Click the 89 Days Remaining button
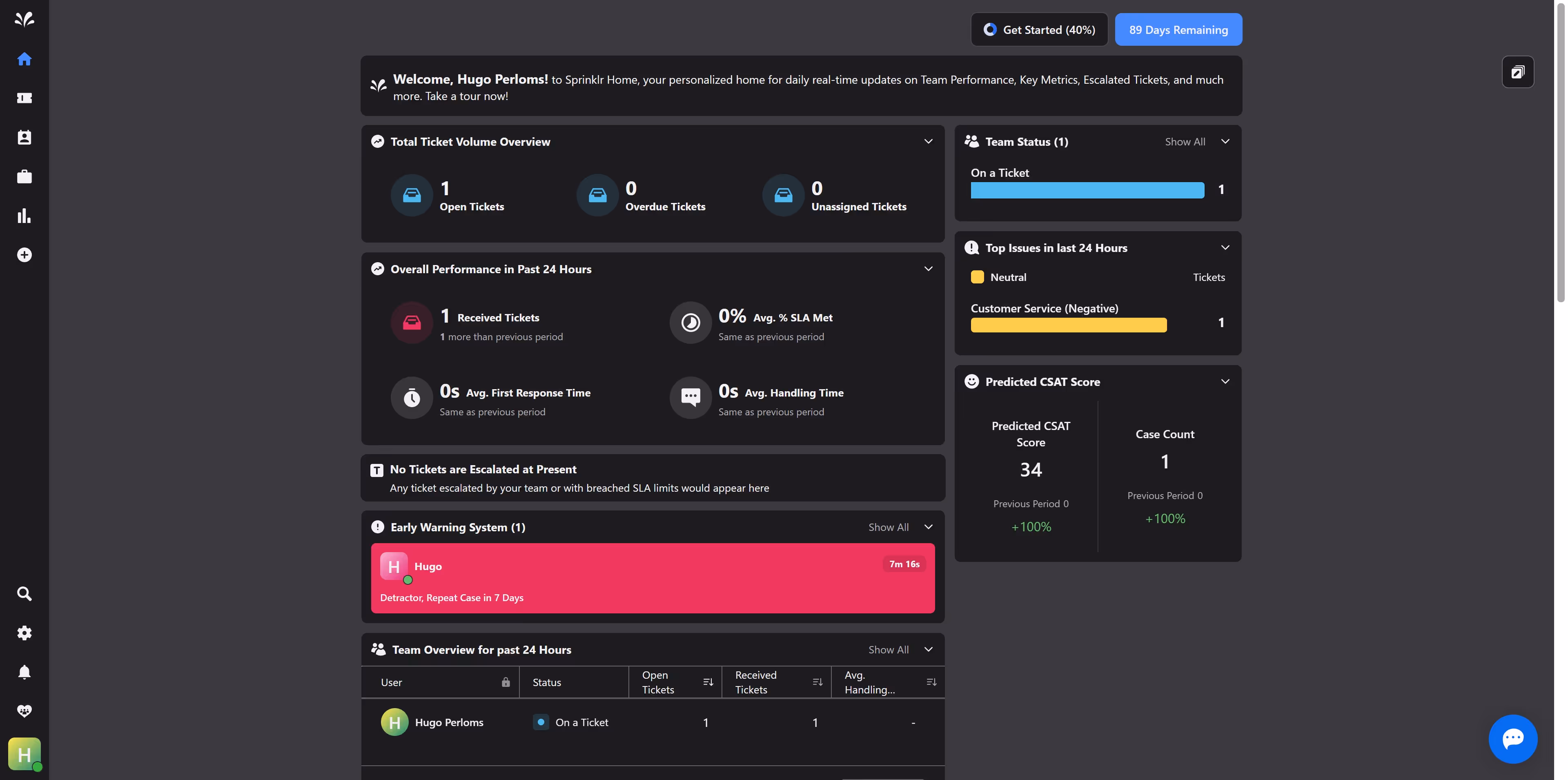This screenshot has width=1568, height=780. (x=1178, y=29)
